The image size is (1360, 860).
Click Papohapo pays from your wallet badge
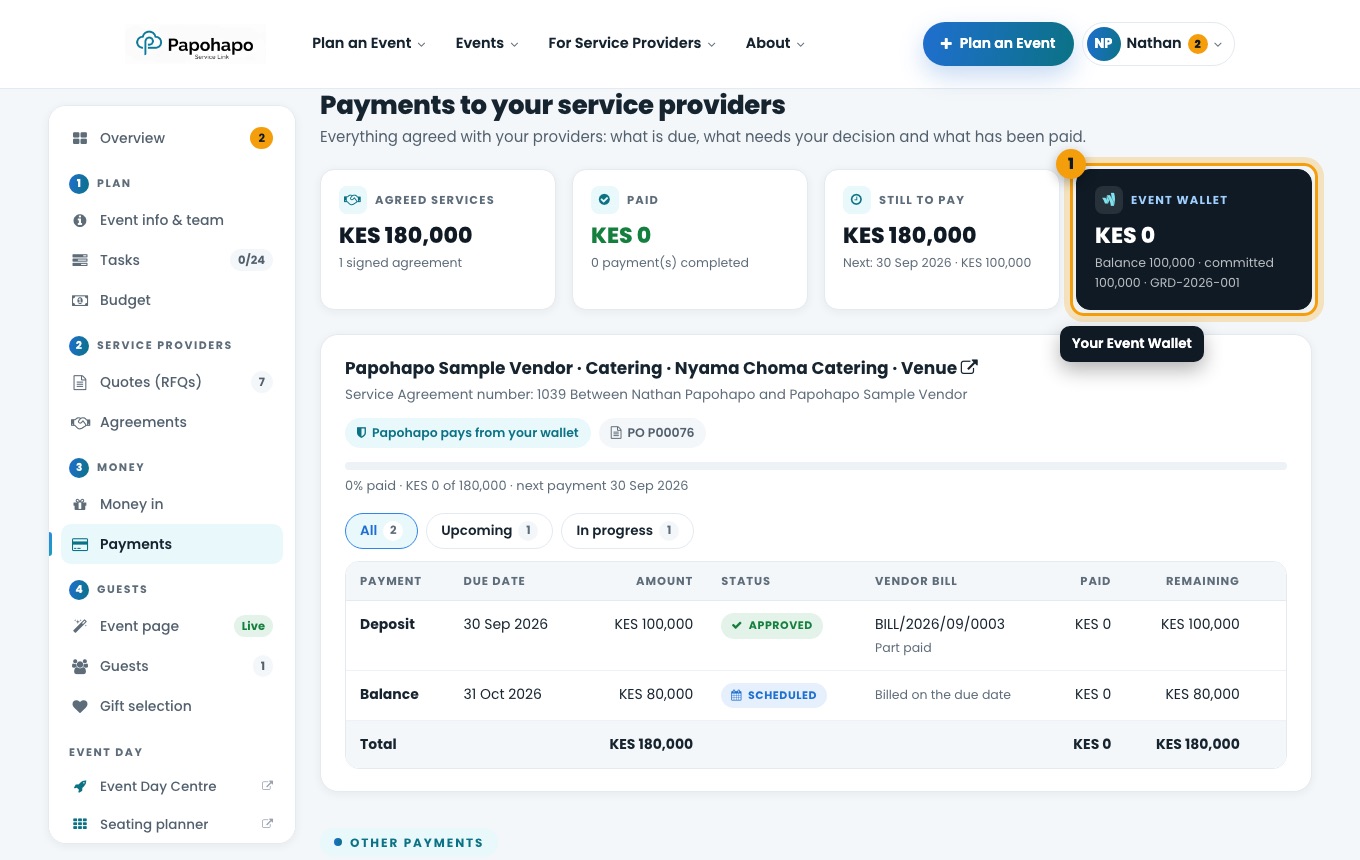(468, 433)
